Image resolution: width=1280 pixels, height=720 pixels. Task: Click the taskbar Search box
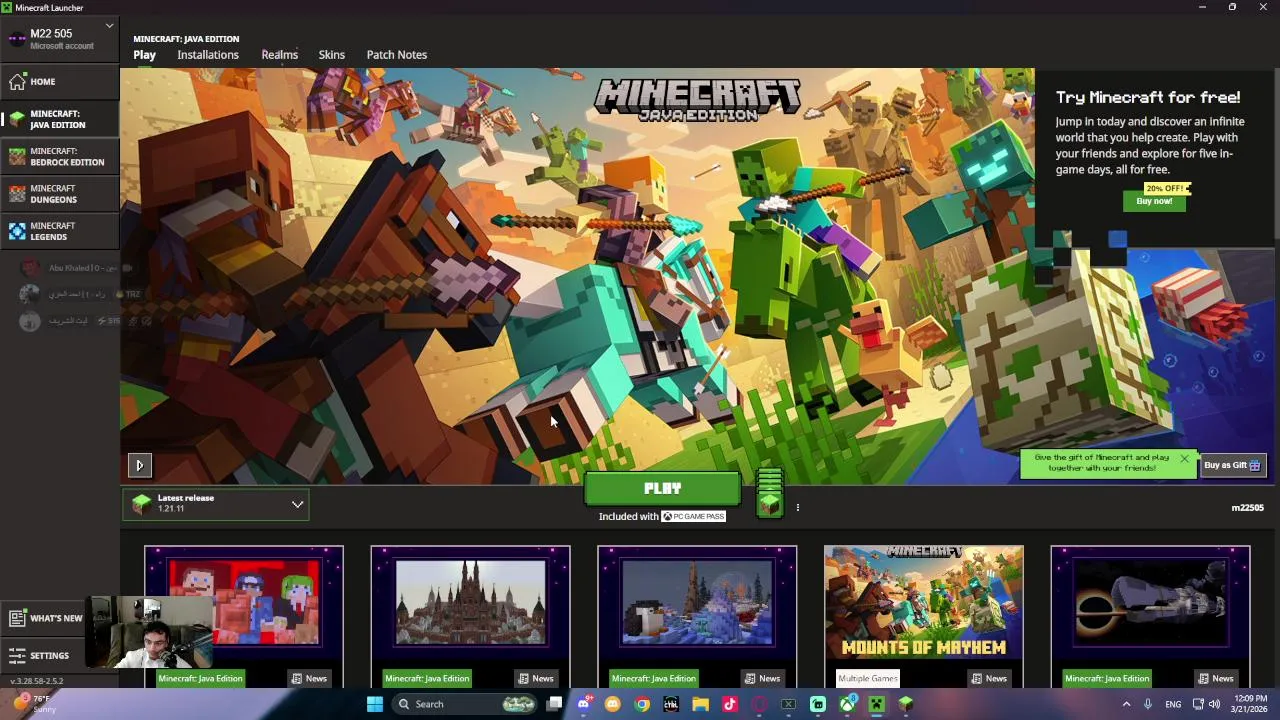coord(466,704)
